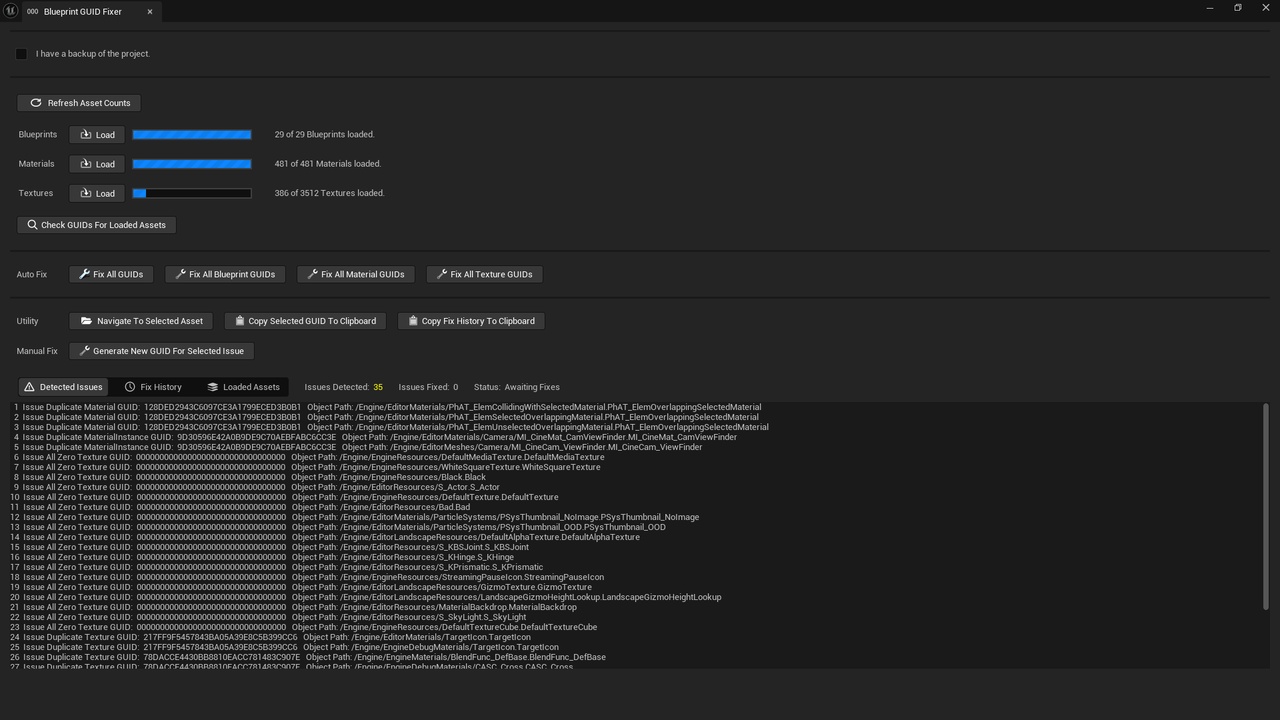Generate New GUID For Selected Issue
This screenshot has width=1280, height=720.
[x=161, y=351]
